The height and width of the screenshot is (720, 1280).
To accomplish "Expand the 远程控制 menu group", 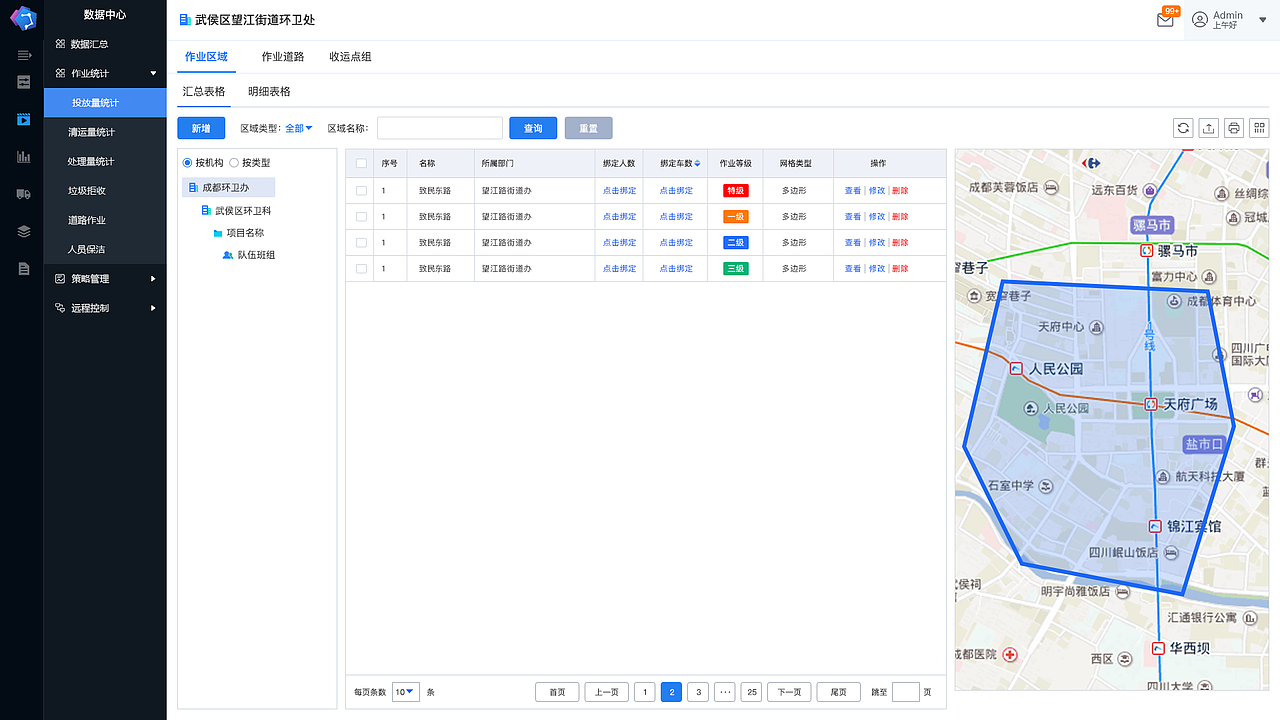I will [x=153, y=308].
